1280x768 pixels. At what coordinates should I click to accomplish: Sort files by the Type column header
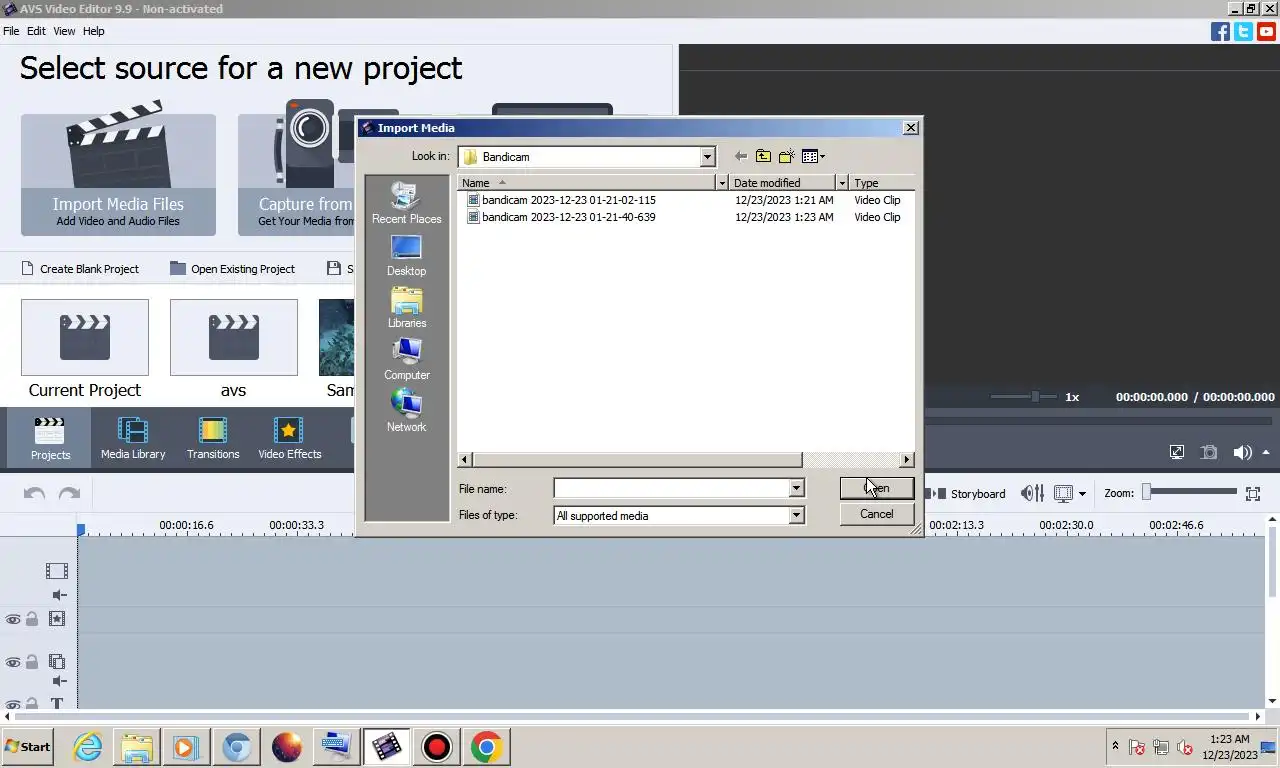click(x=881, y=183)
